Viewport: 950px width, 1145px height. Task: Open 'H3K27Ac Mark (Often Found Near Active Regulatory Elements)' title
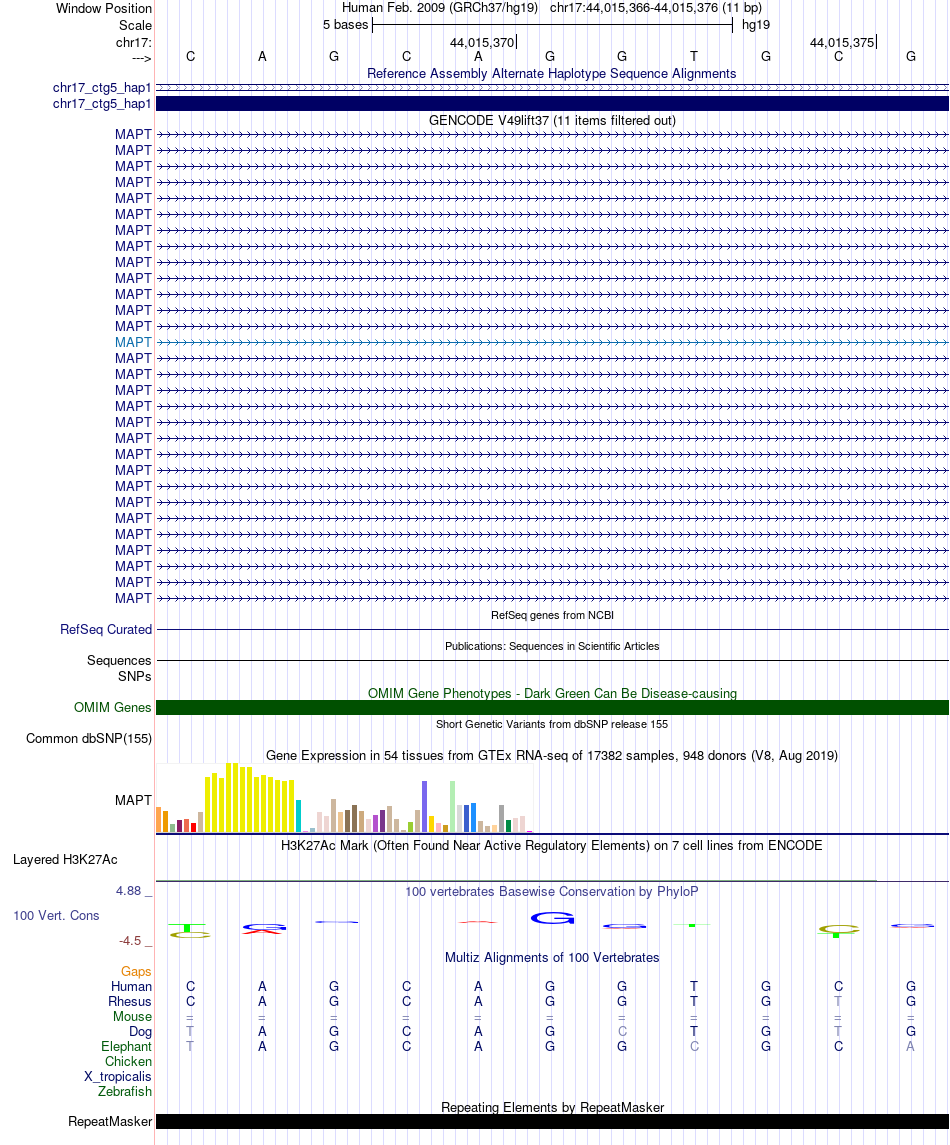[551, 846]
